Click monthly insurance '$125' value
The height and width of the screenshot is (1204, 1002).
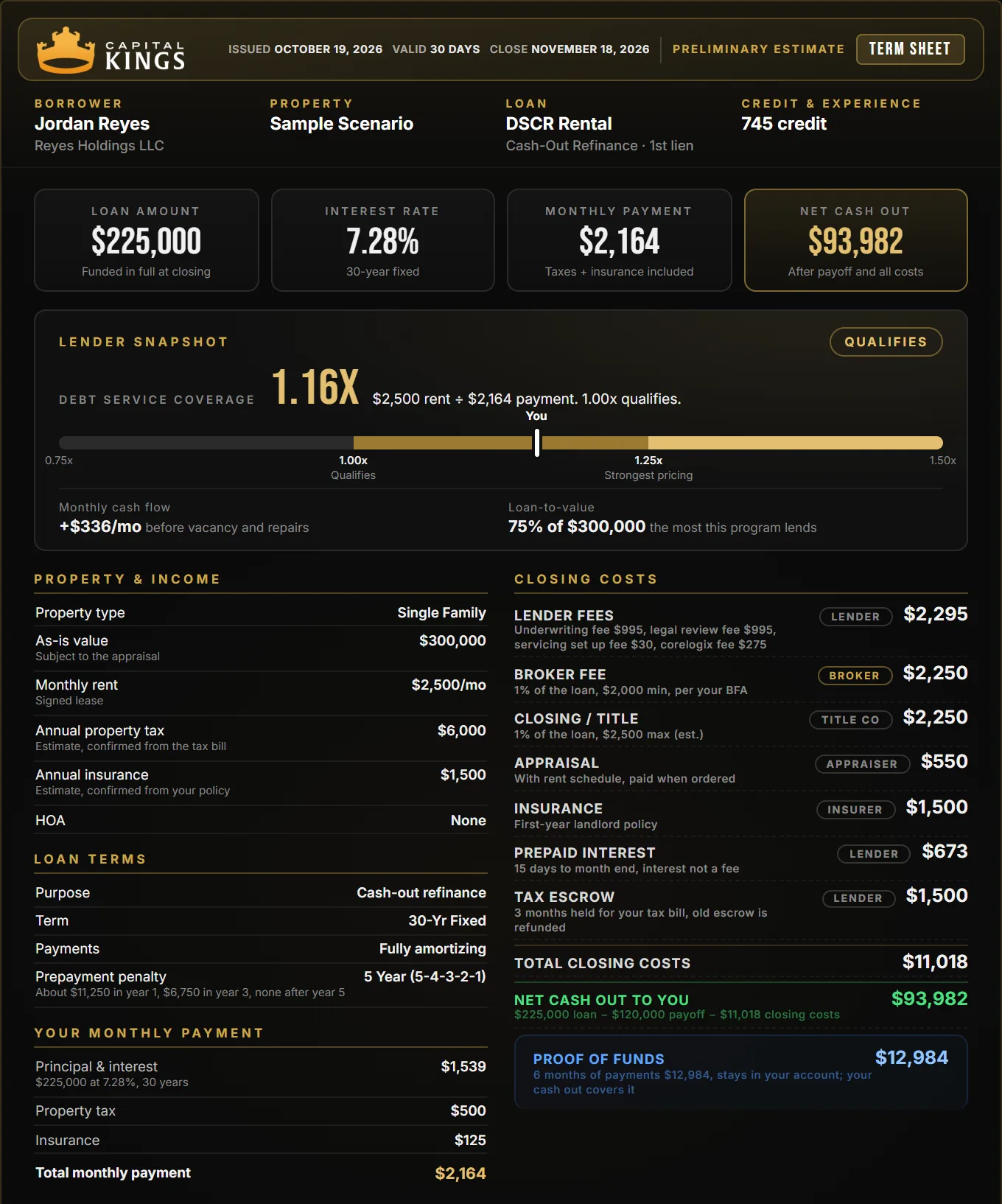click(470, 1141)
